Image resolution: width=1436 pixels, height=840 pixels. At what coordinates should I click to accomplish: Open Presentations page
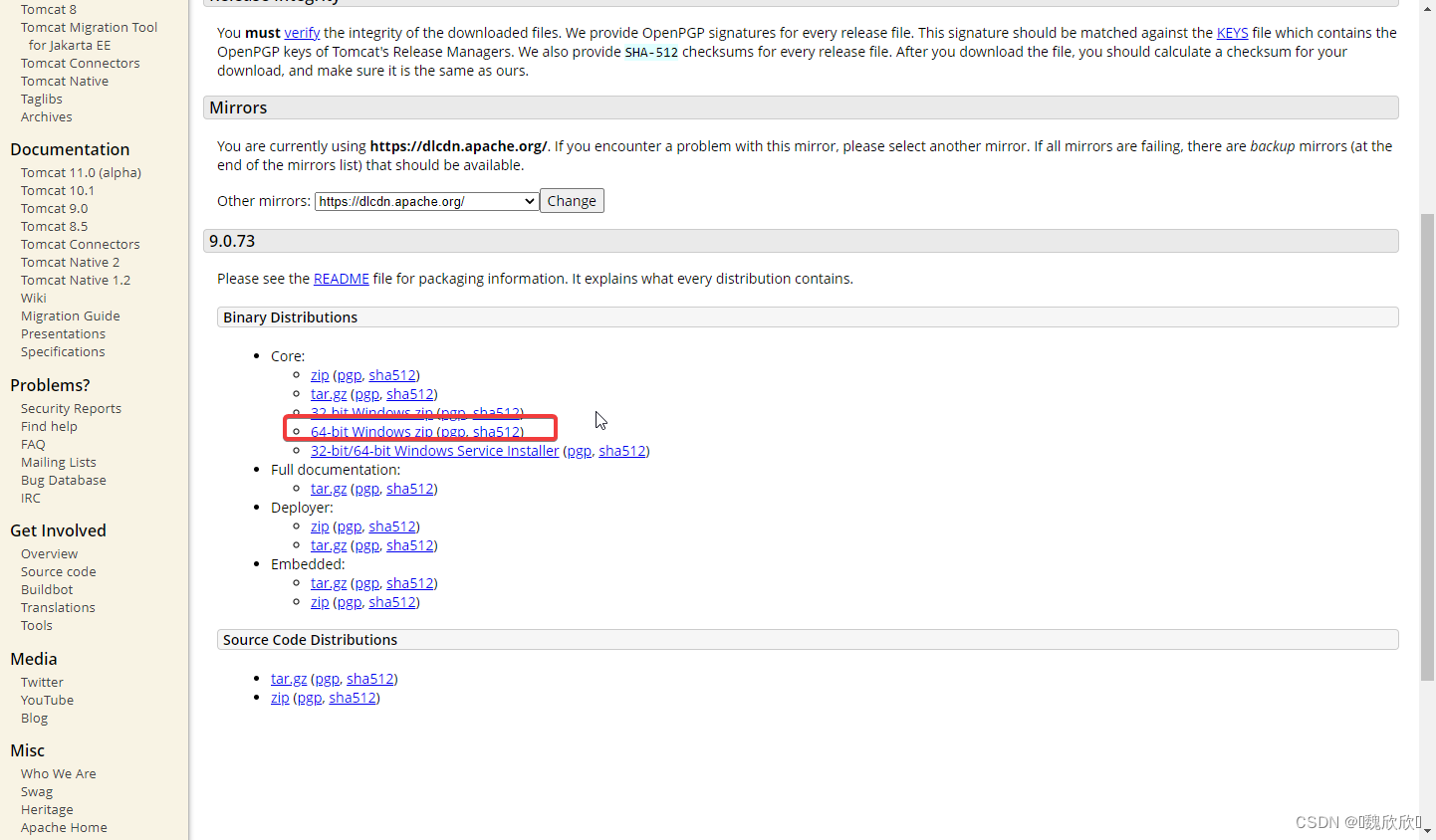click(63, 333)
